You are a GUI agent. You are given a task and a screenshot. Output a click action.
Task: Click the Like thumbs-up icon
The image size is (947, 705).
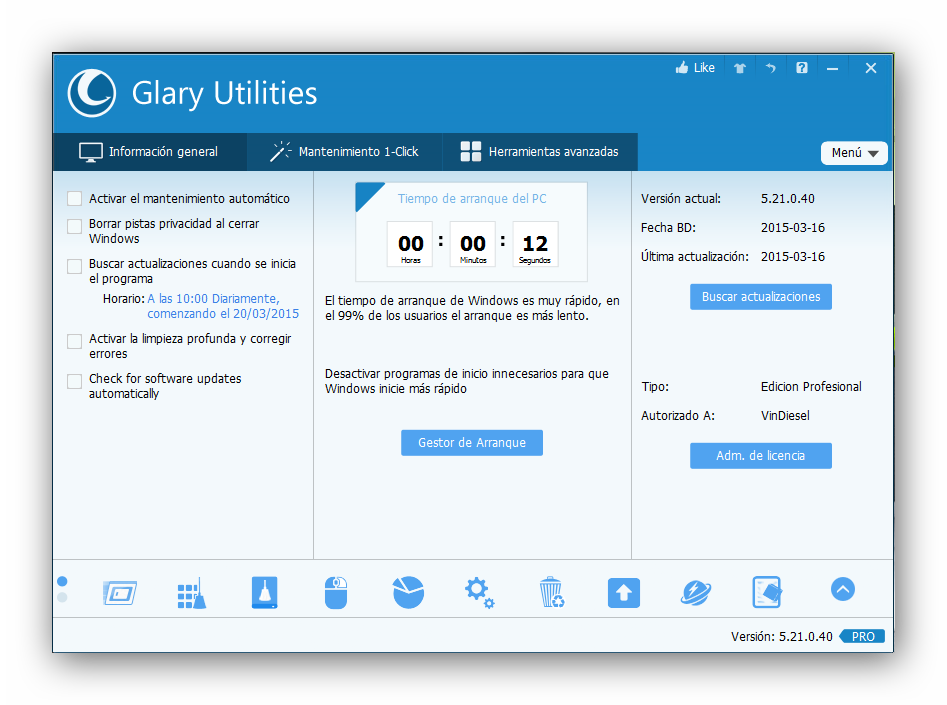(x=682, y=68)
